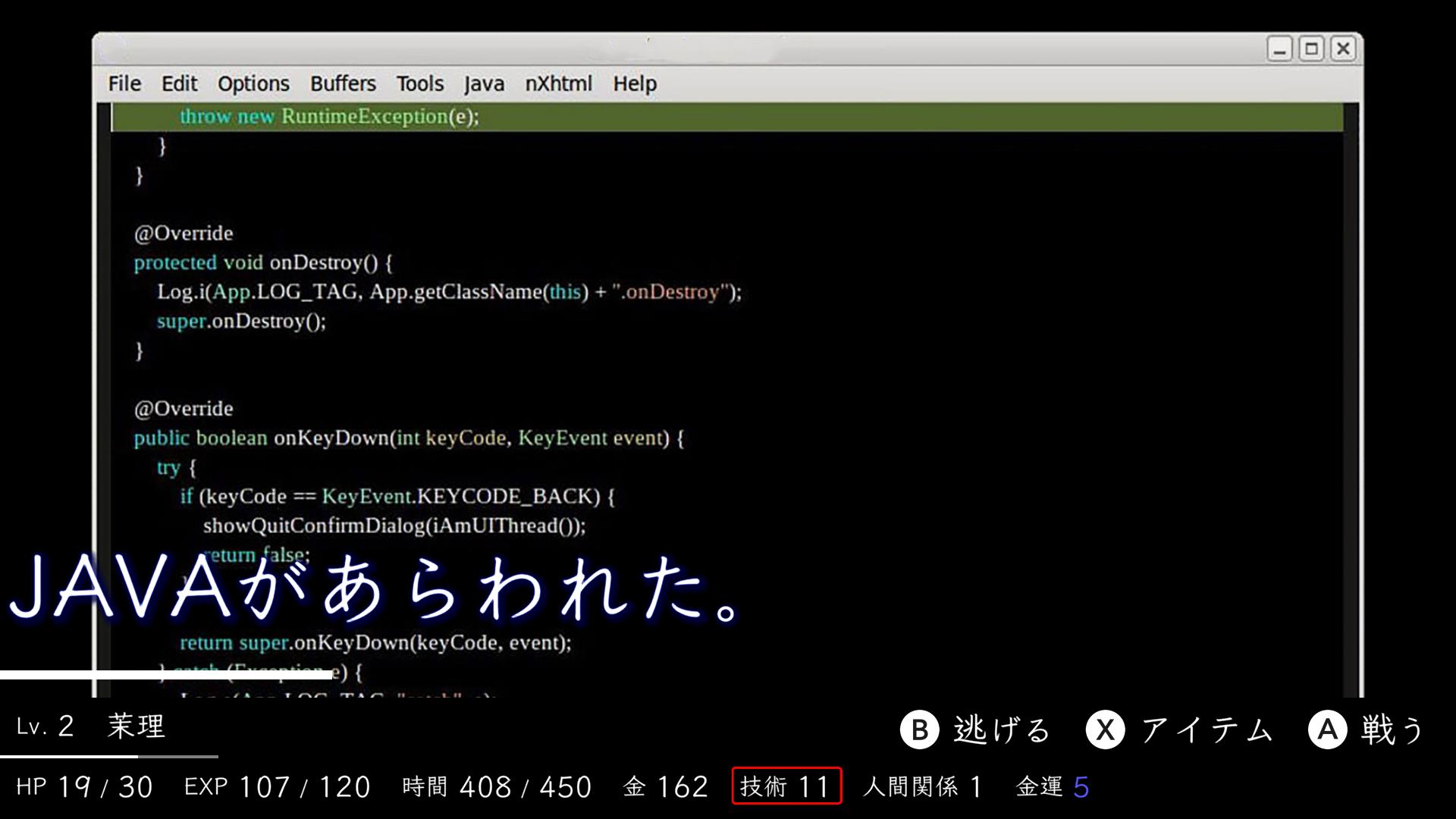Click the 時間 408/450 time counter
1456x819 pixels.
497,787
